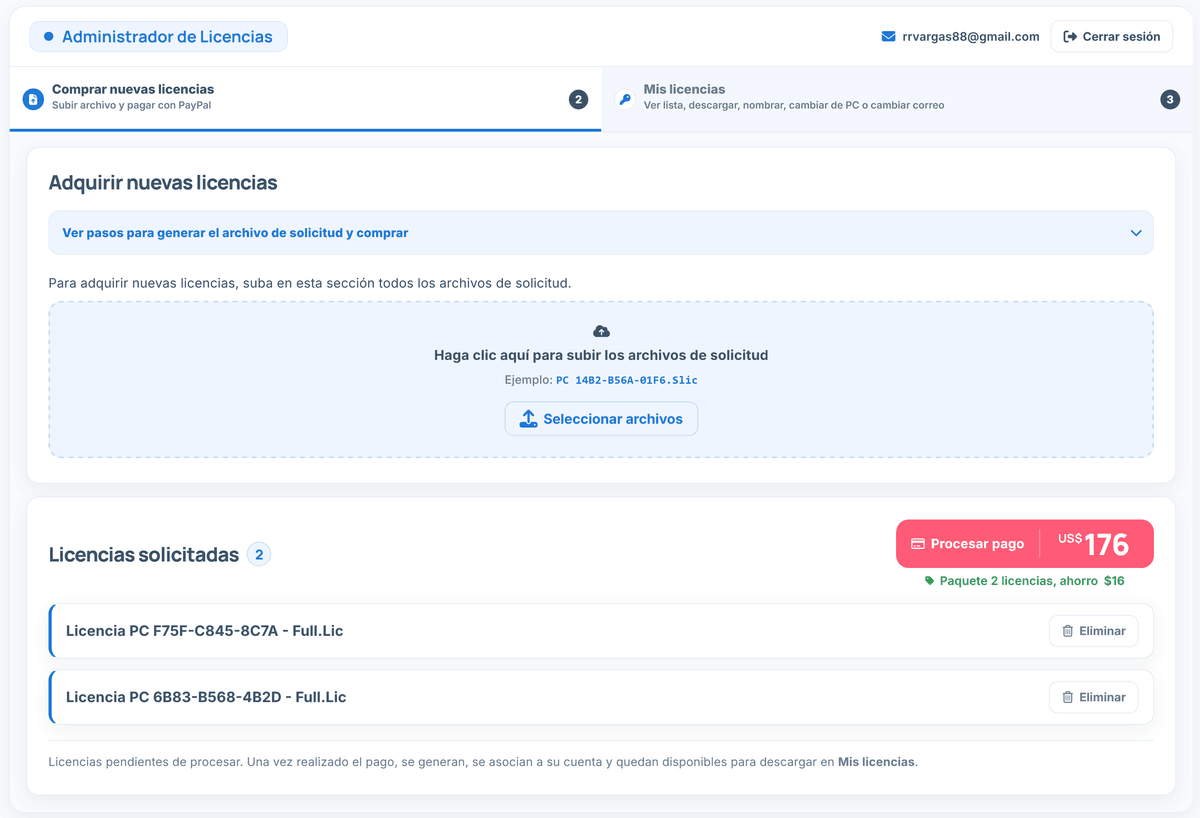Log out with Cerrar sesión button

click(1111, 36)
